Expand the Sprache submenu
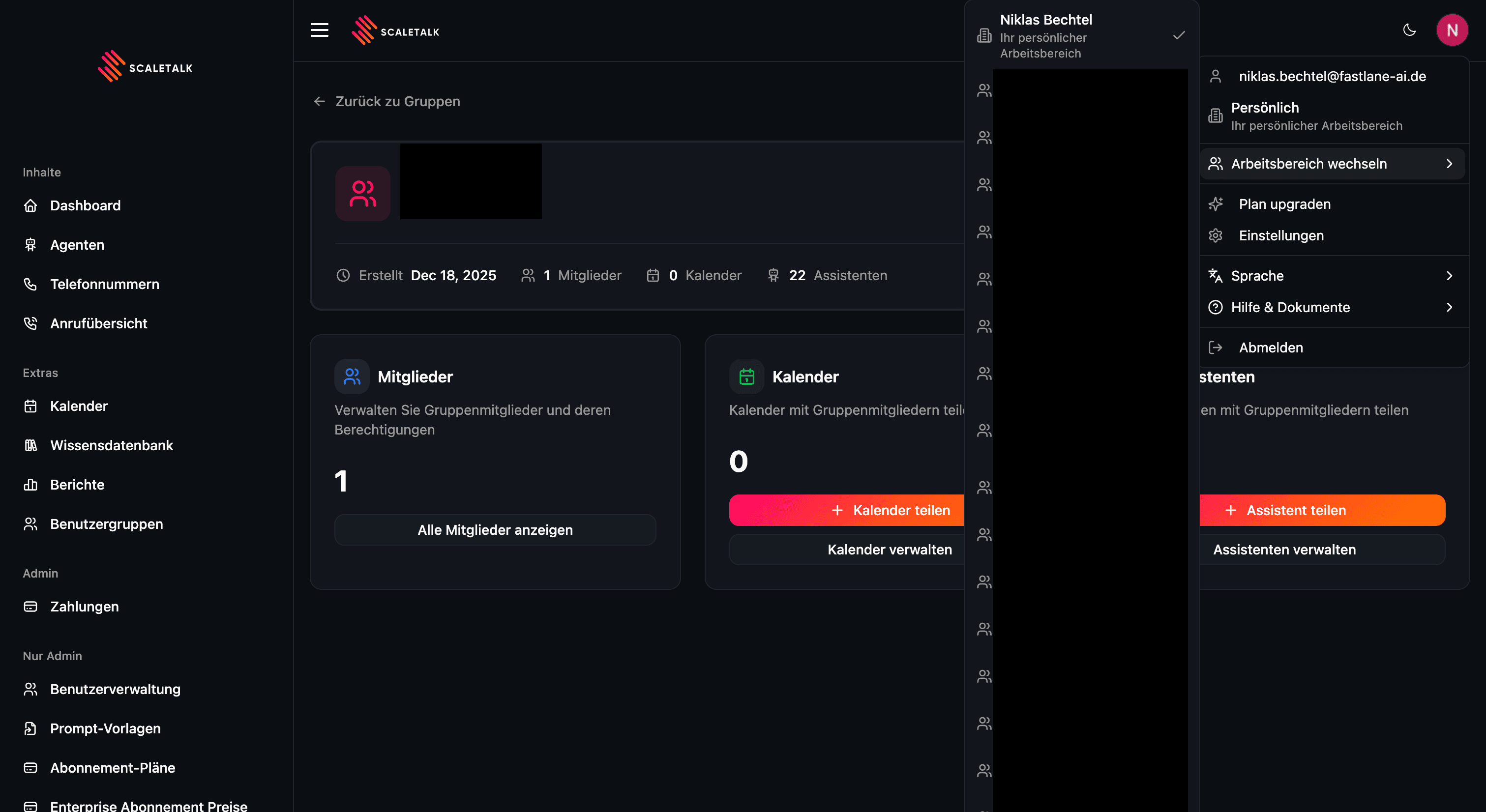This screenshot has width=1486, height=812. click(x=1332, y=276)
